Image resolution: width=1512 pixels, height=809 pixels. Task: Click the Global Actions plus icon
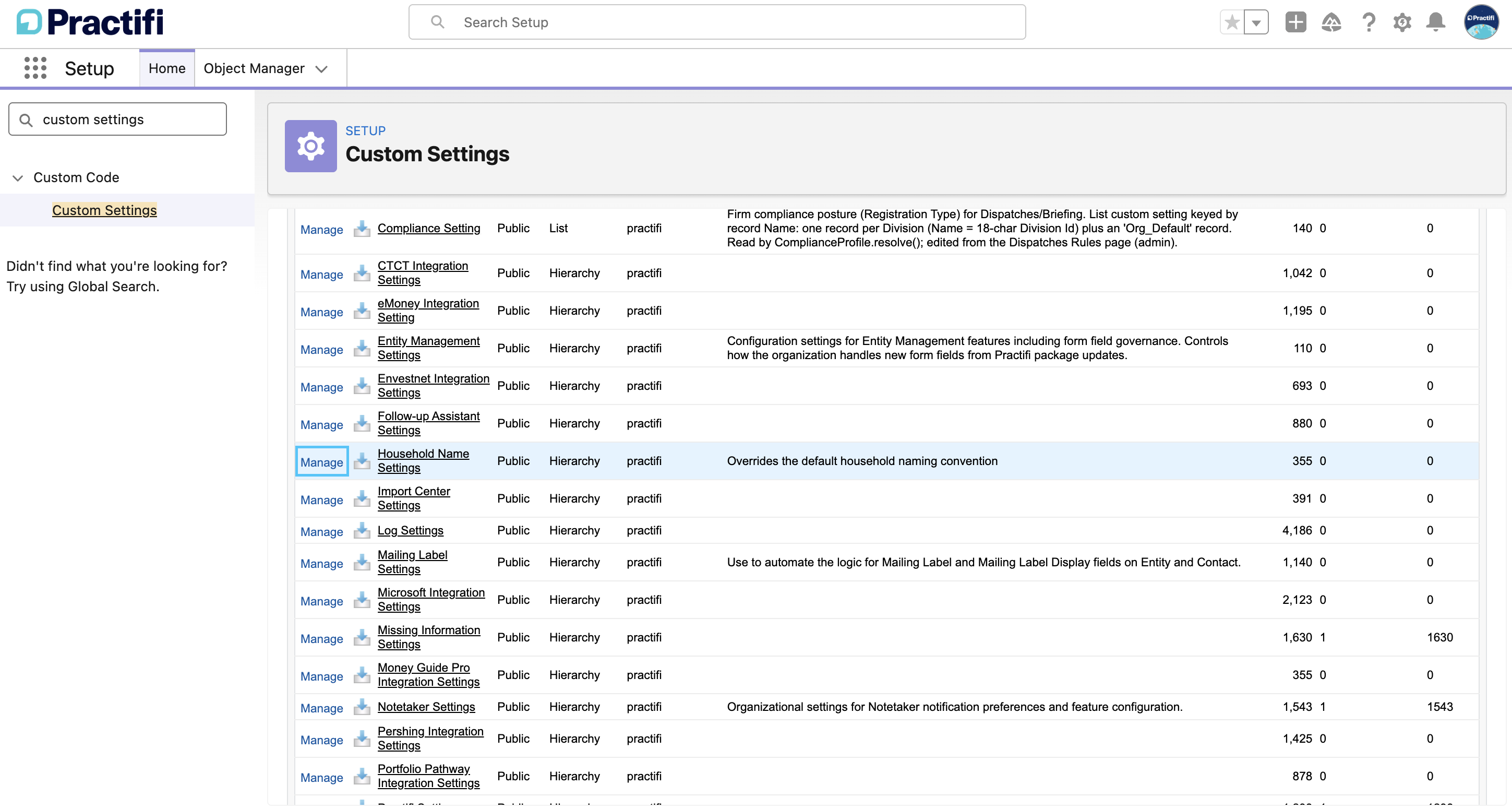tap(1295, 22)
